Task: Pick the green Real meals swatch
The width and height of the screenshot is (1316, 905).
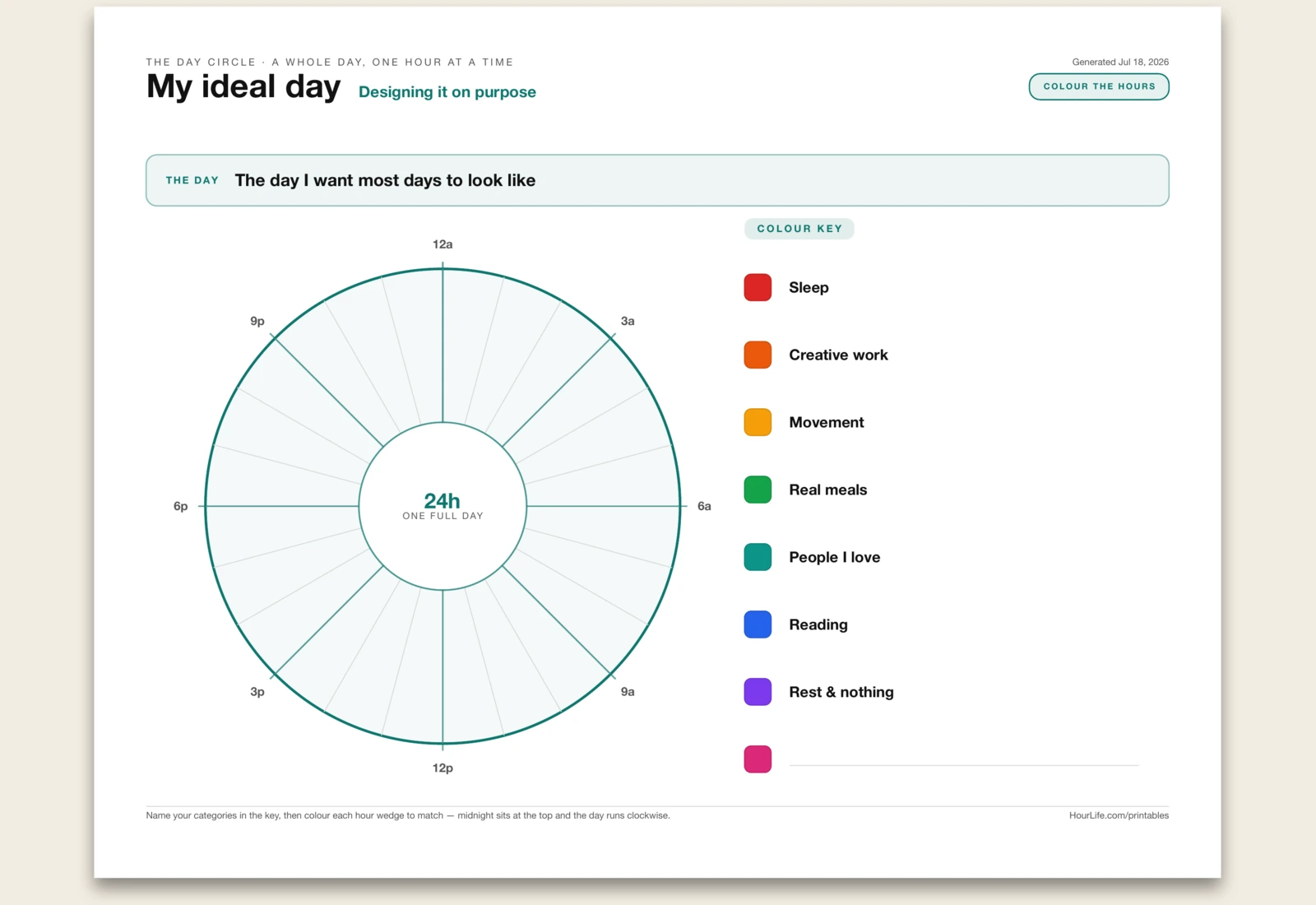Action: click(x=758, y=490)
